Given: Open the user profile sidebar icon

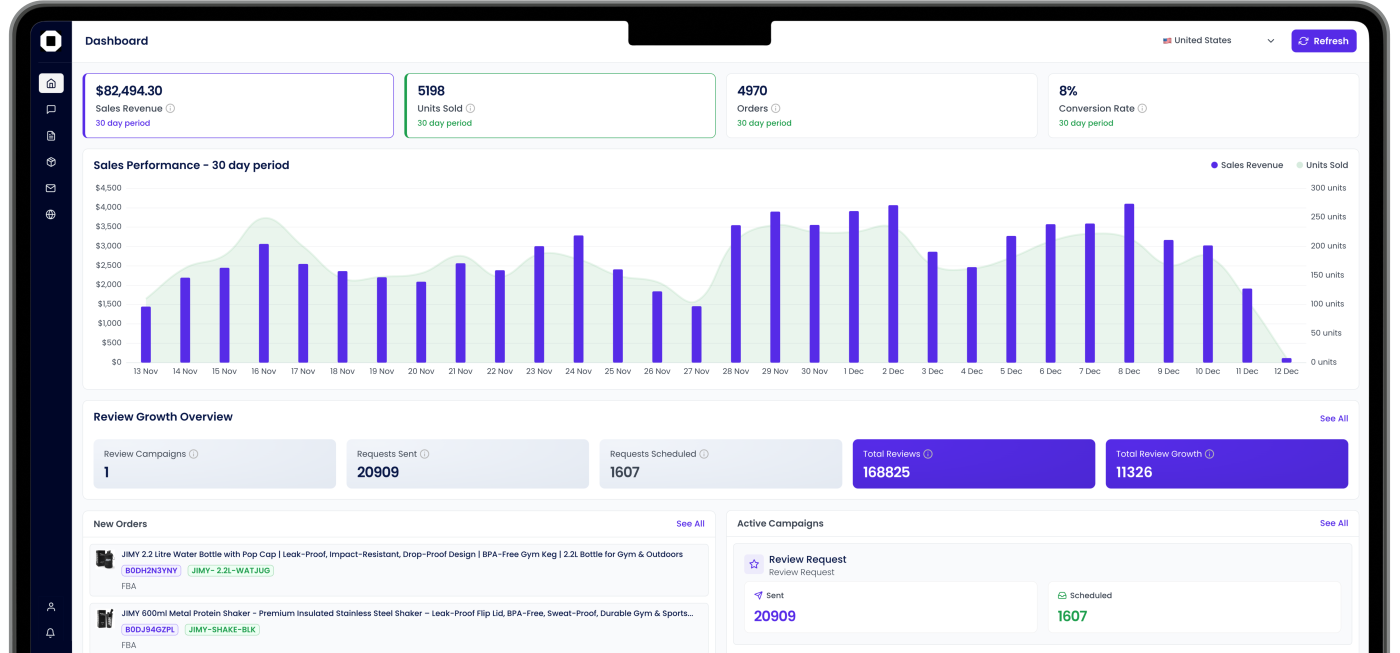Looking at the screenshot, I should (51, 607).
